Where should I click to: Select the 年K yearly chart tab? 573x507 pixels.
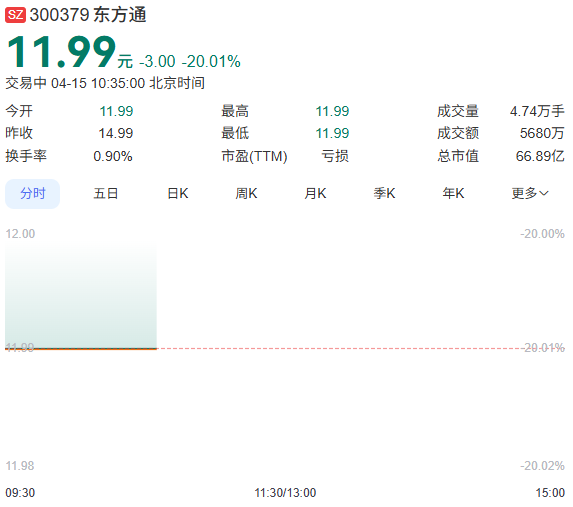pyautogui.click(x=454, y=194)
